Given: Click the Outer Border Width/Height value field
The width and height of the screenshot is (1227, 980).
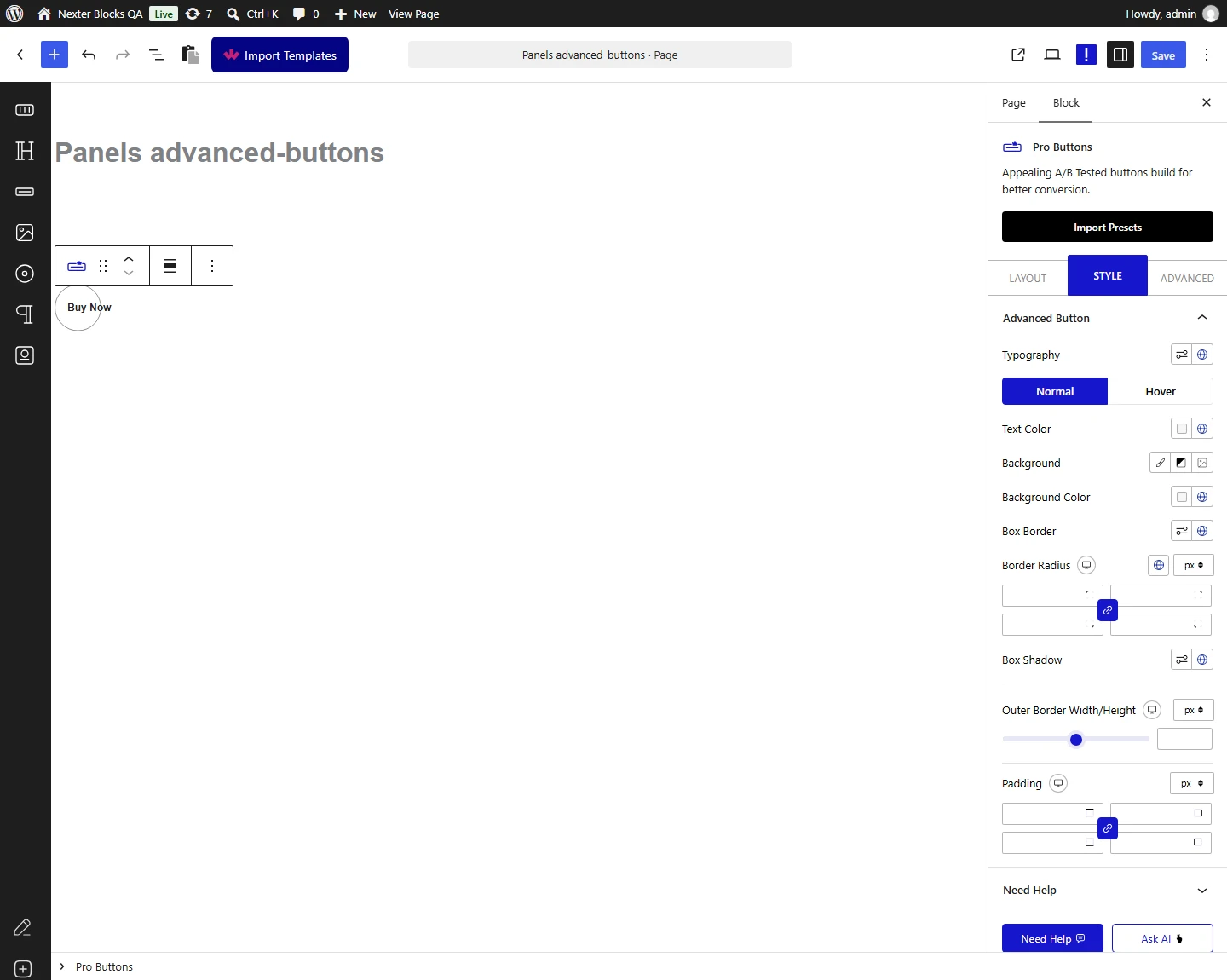Looking at the screenshot, I should point(1184,739).
